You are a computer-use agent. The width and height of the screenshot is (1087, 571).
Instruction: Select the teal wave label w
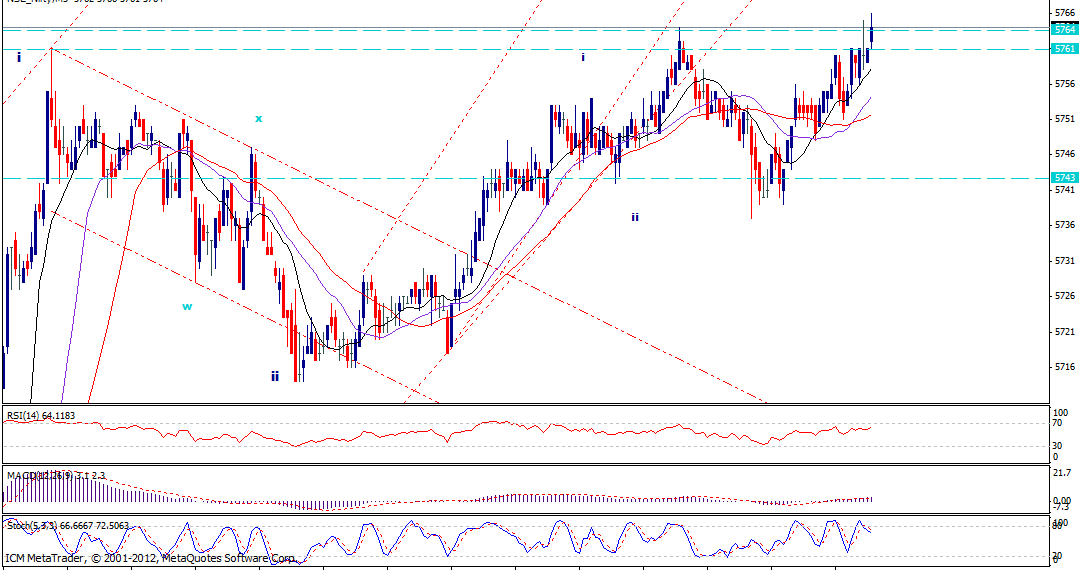(x=187, y=306)
